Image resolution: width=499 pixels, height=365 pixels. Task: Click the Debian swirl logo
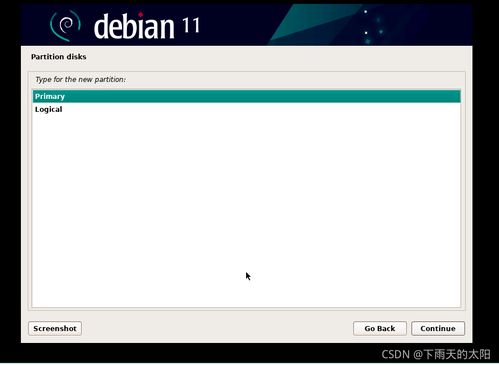[x=65, y=26]
